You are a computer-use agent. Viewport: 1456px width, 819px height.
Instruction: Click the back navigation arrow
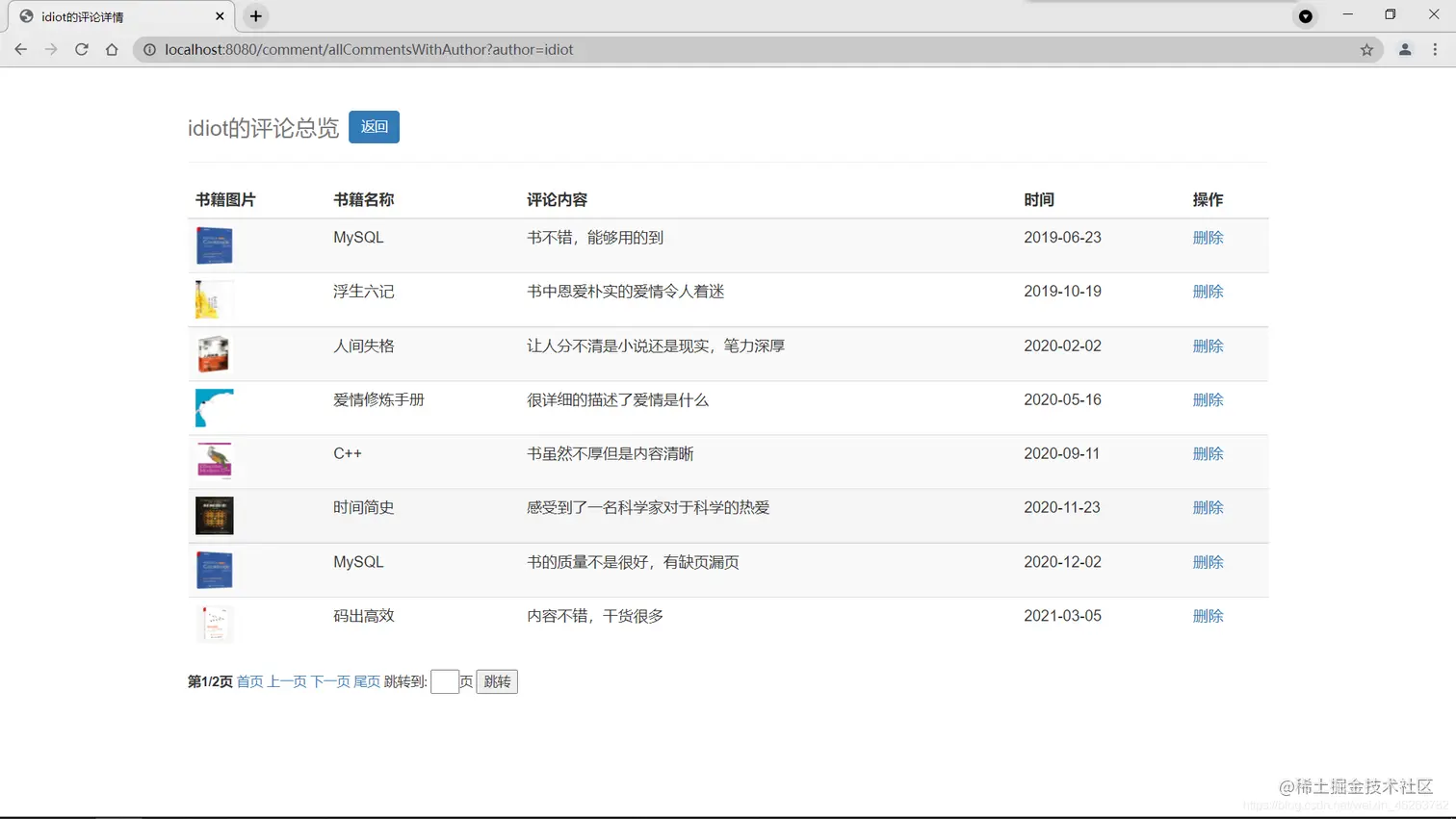pyautogui.click(x=20, y=49)
